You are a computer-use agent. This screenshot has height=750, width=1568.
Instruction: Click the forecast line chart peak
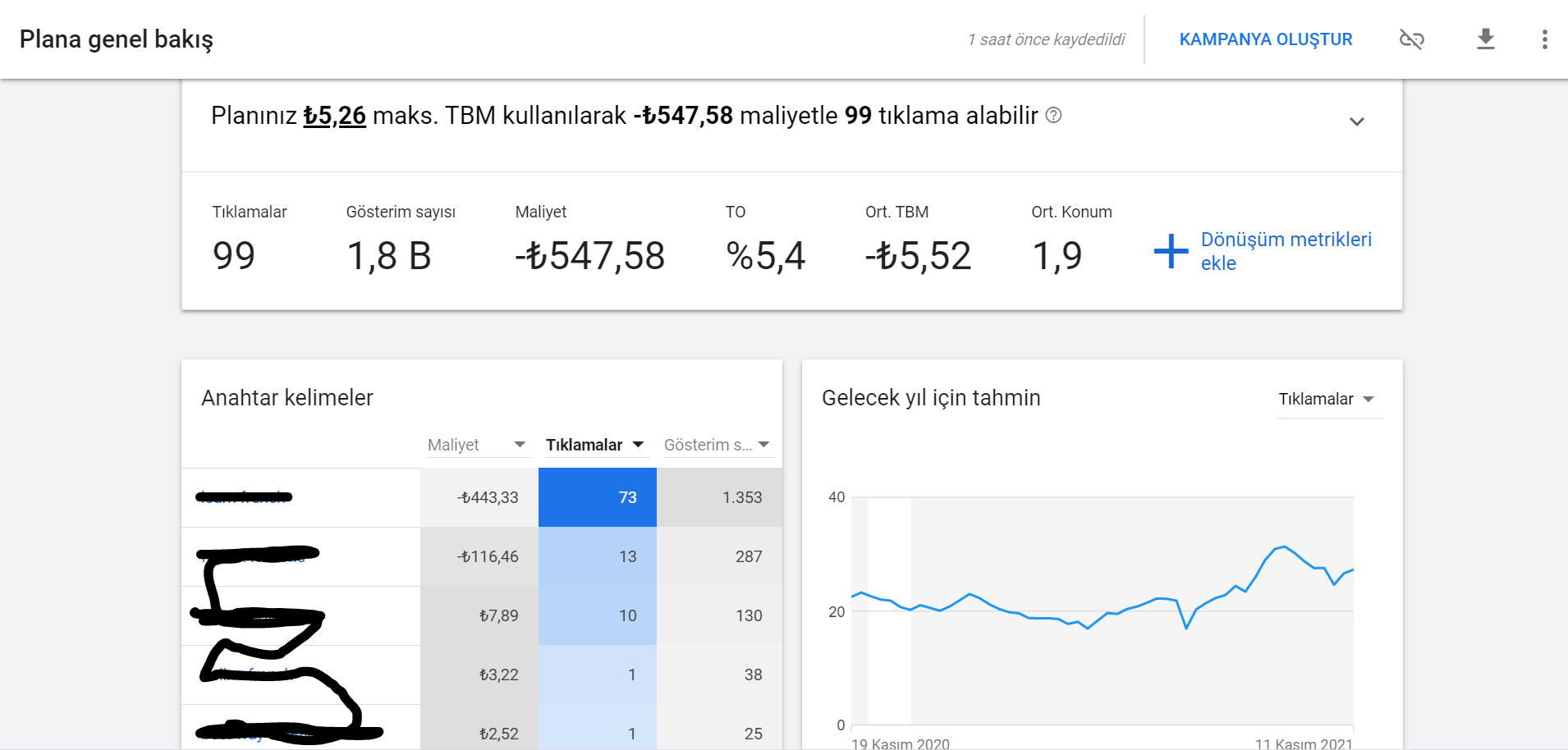[x=1284, y=546]
